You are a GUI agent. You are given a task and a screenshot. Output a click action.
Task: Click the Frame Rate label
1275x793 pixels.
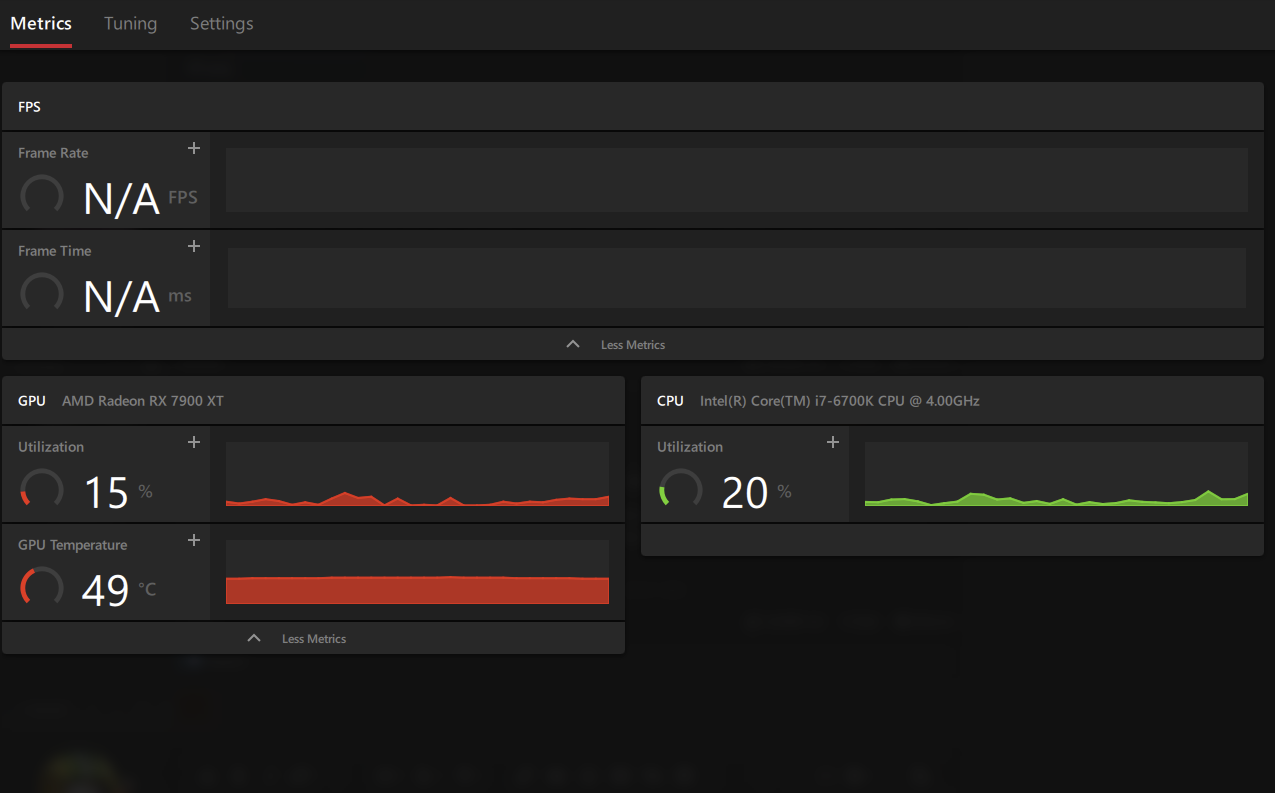tap(53, 153)
